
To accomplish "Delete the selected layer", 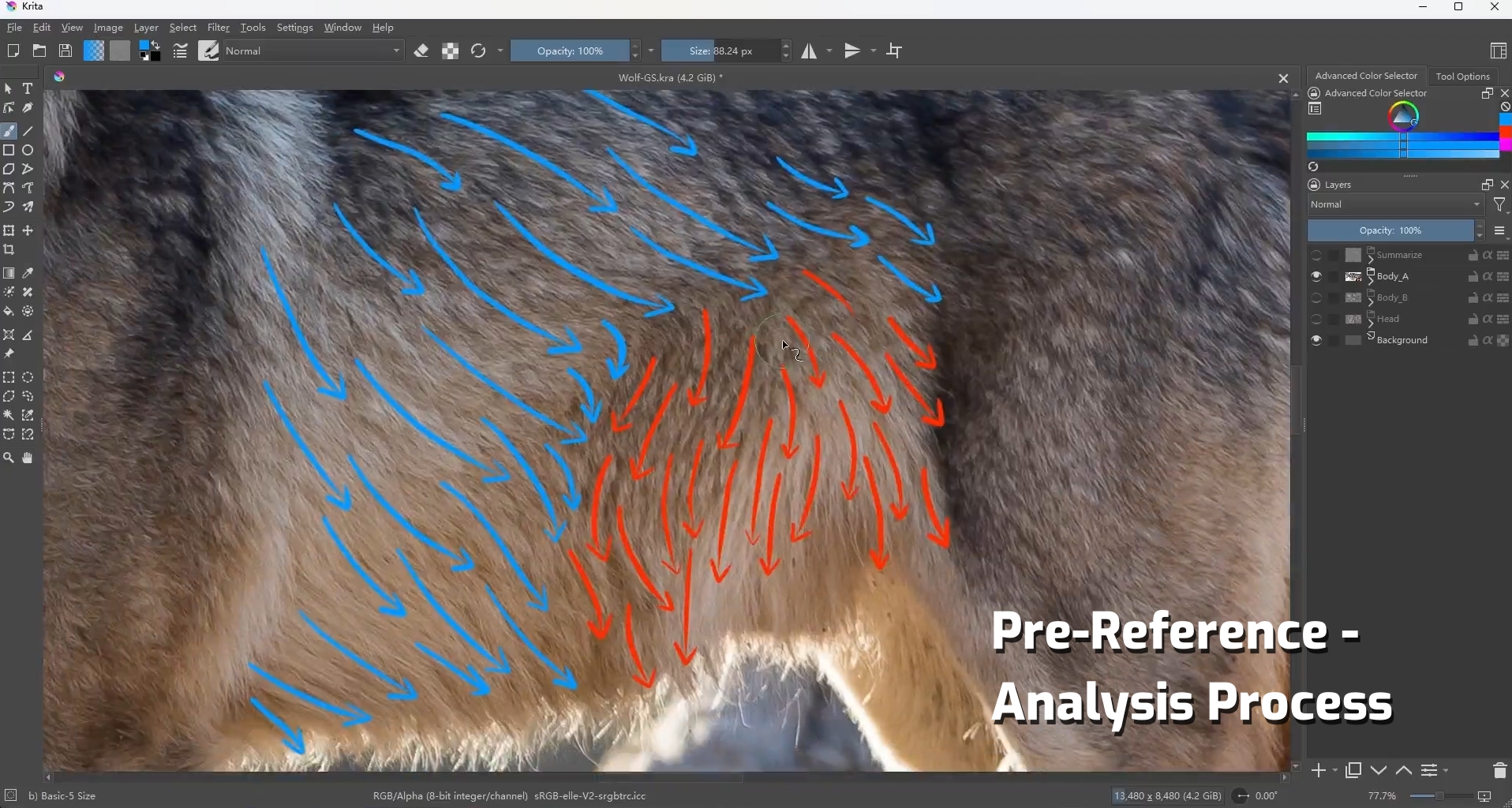I will coord(1499,771).
